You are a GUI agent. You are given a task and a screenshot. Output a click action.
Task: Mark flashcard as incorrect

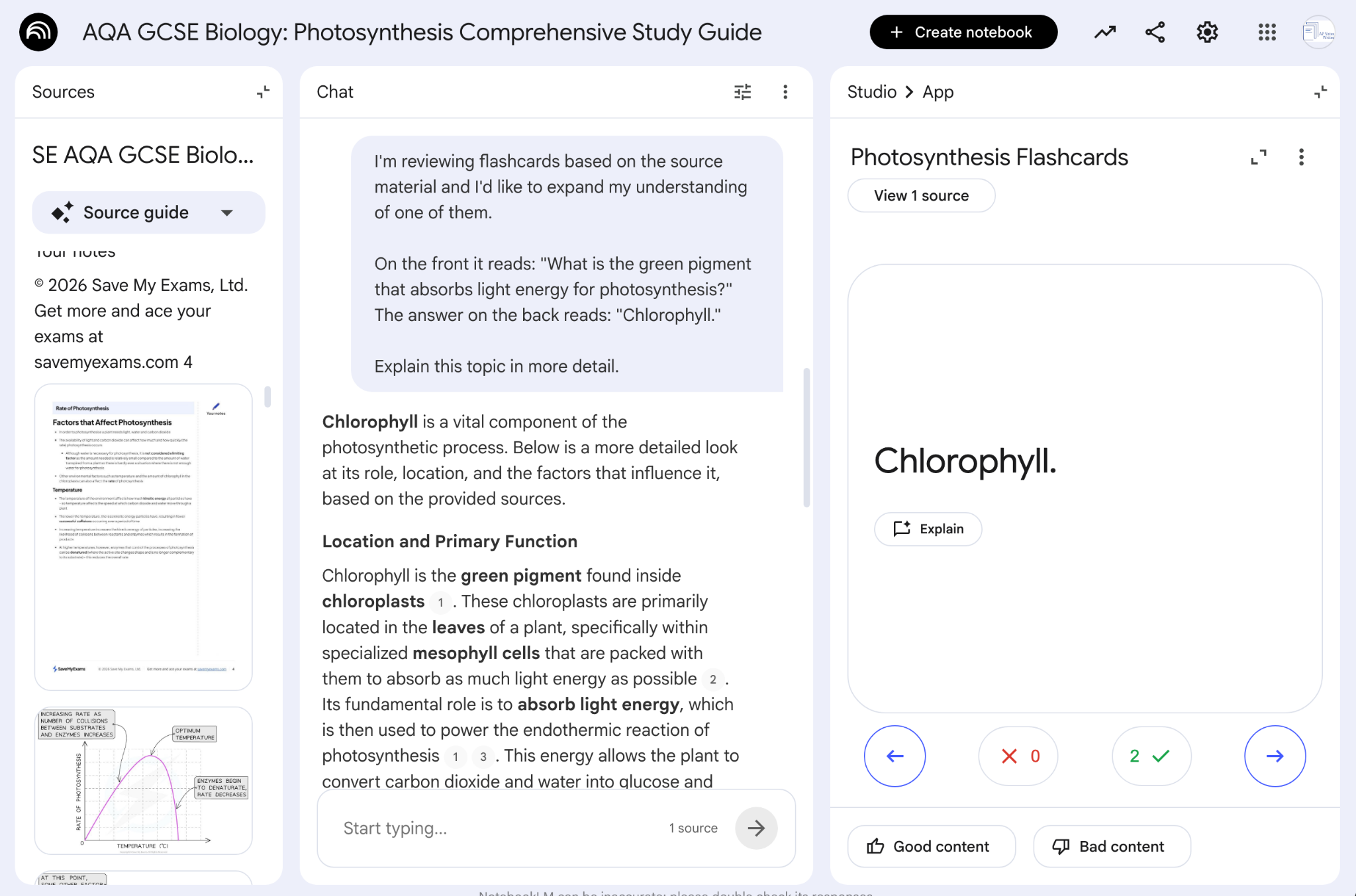coord(1018,756)
